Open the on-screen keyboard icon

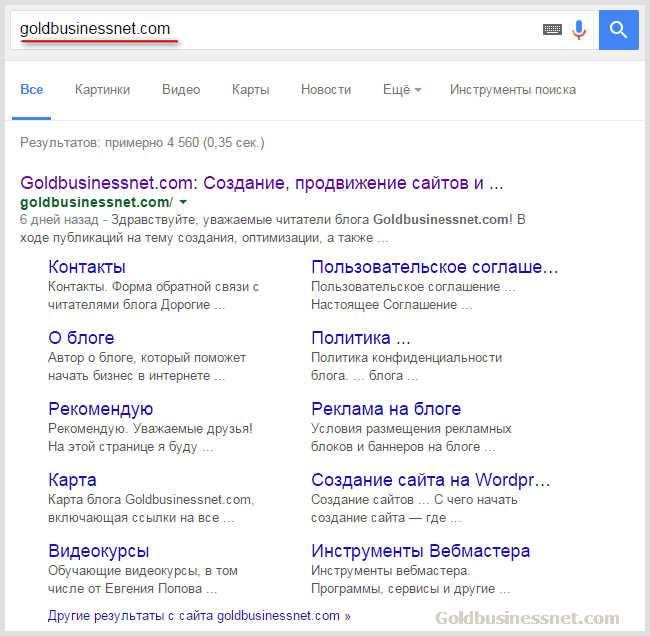click(552, 30)
